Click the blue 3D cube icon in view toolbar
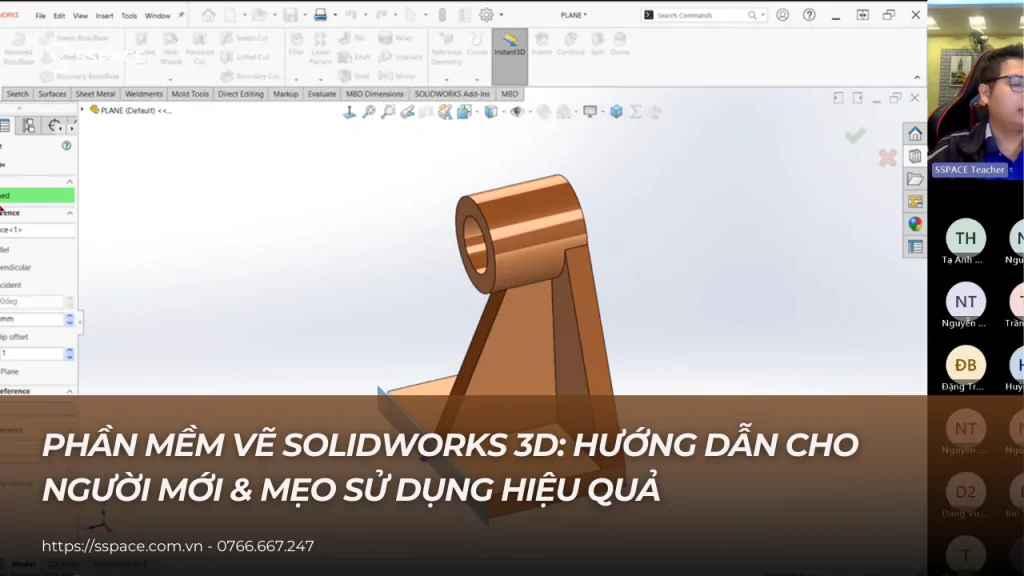 pos(616,112)
